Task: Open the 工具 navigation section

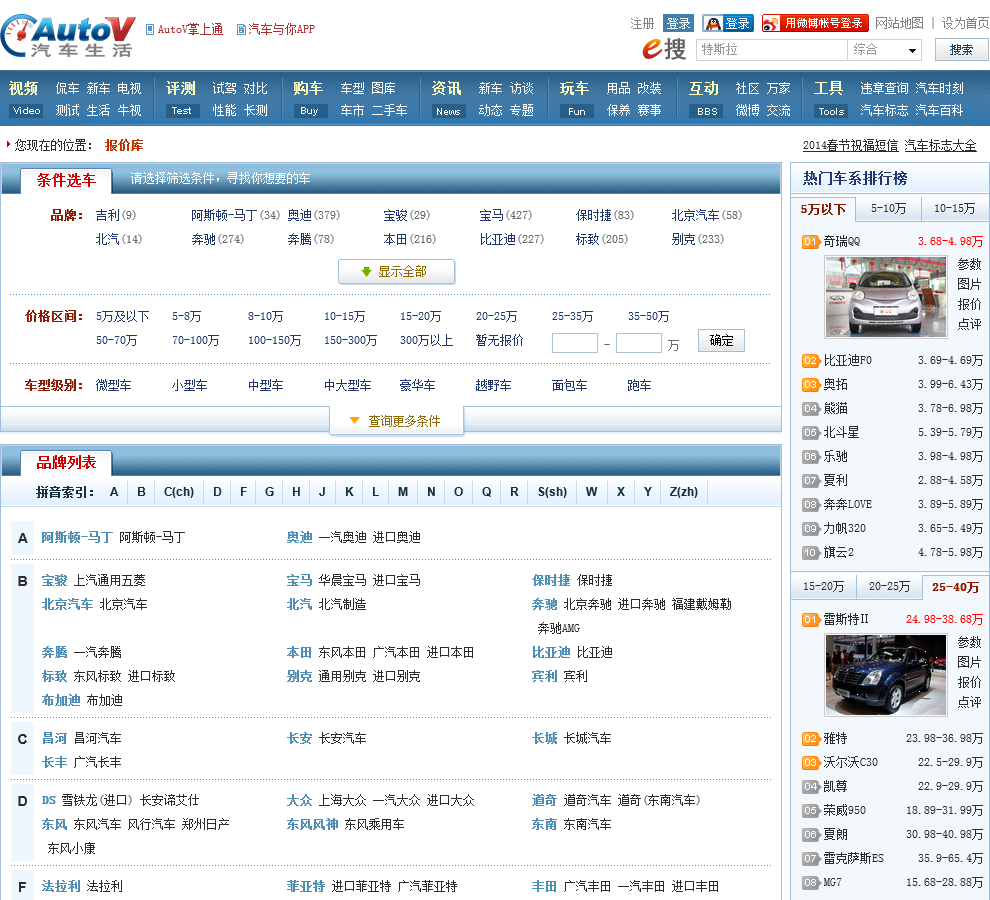Action: pos(828,88)
